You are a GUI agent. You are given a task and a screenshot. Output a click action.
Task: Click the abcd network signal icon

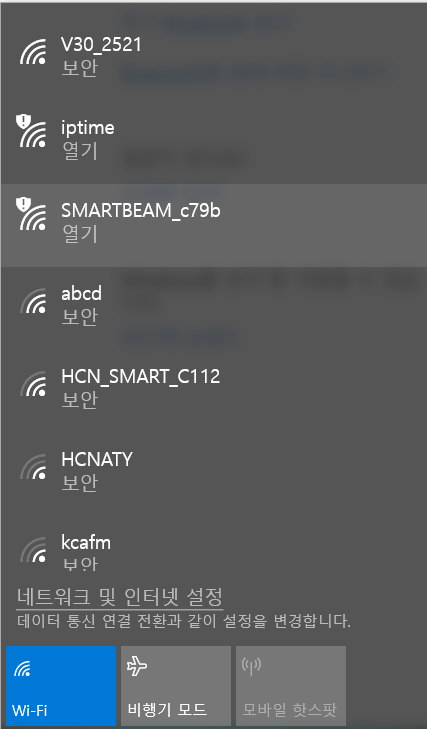(33, 301)
